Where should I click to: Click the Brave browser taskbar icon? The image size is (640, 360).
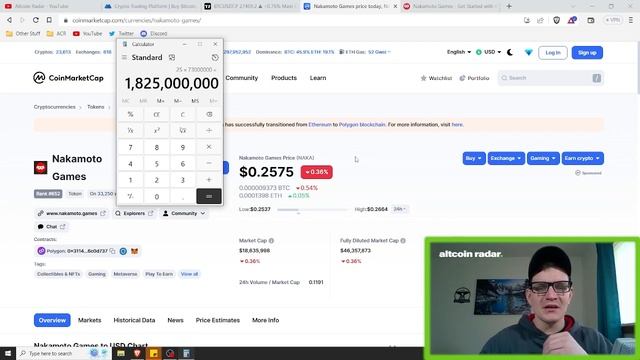tap(137, 353)
